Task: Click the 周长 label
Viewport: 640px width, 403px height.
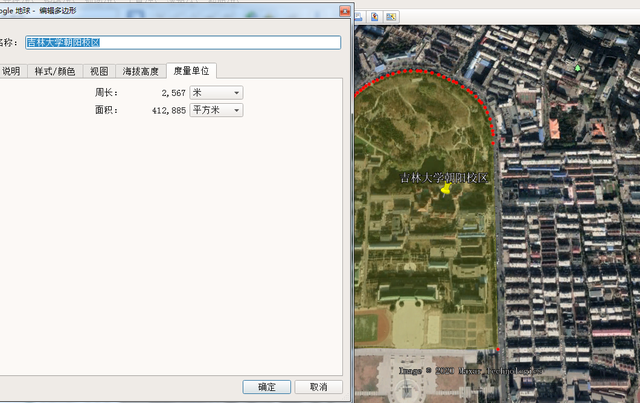Action: coord(106,93)
